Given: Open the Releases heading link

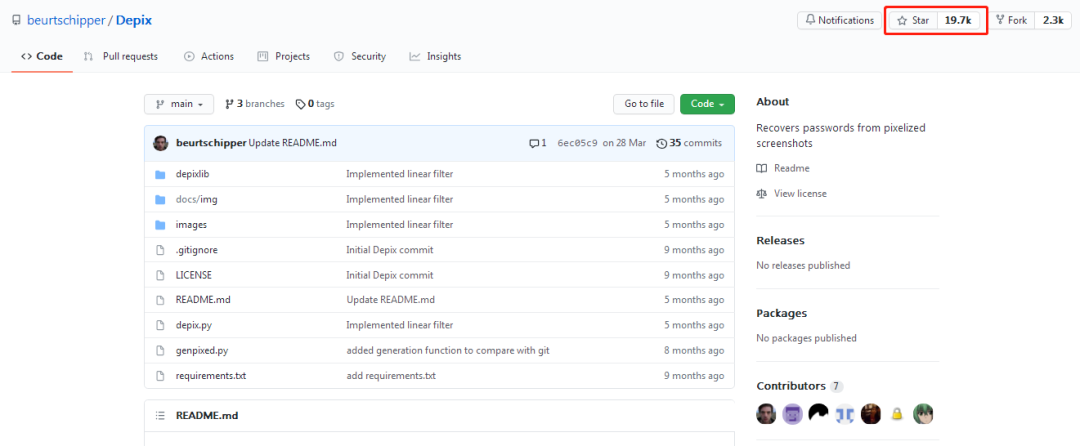Looking at the screenshot, I should (780, 240).
